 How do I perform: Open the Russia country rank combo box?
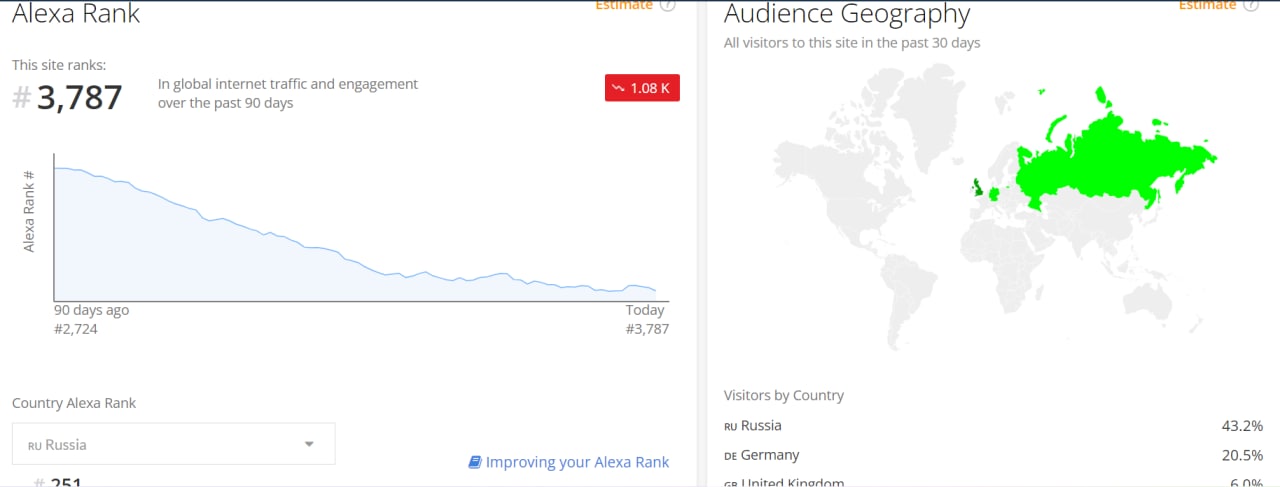174,444
